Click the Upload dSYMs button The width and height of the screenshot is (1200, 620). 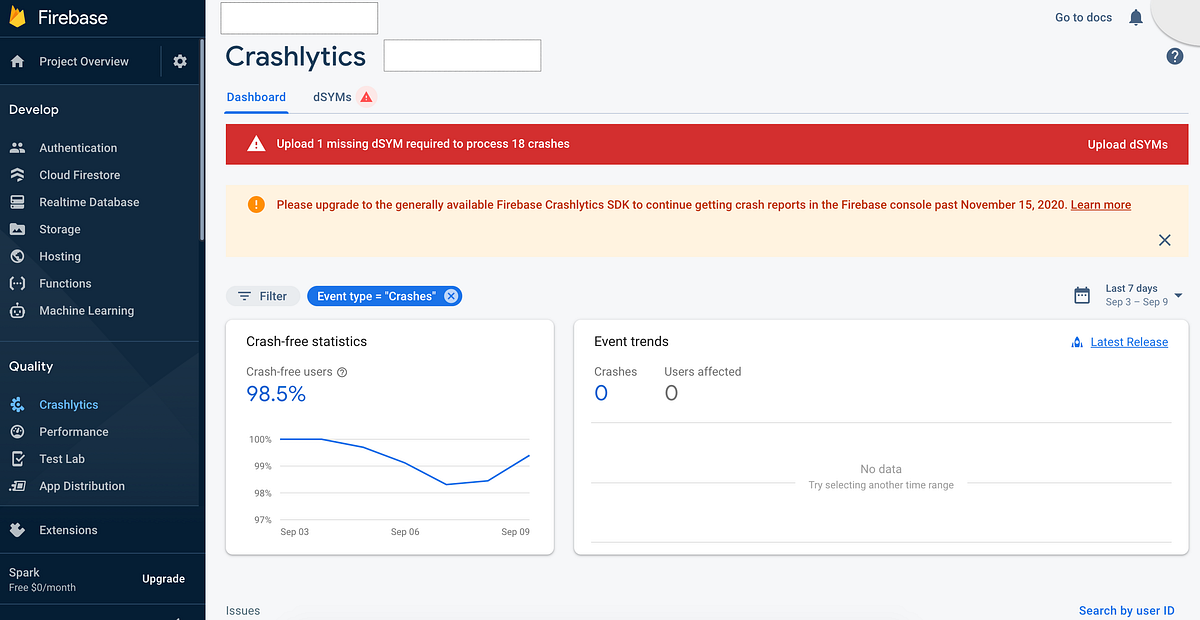[x=1127, y=144]
